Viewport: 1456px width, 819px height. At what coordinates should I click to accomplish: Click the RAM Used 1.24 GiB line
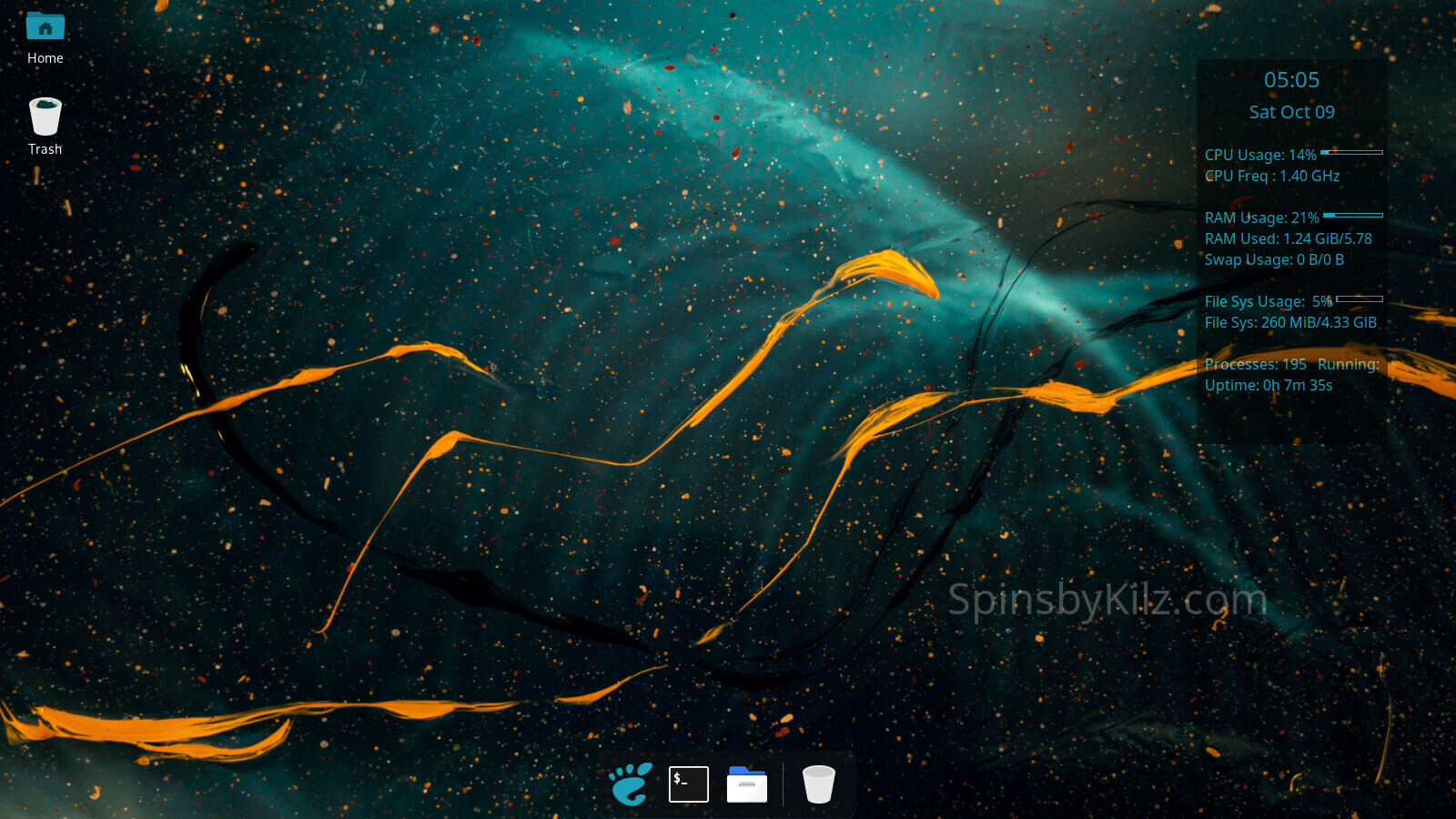(x=1288, y=239)
